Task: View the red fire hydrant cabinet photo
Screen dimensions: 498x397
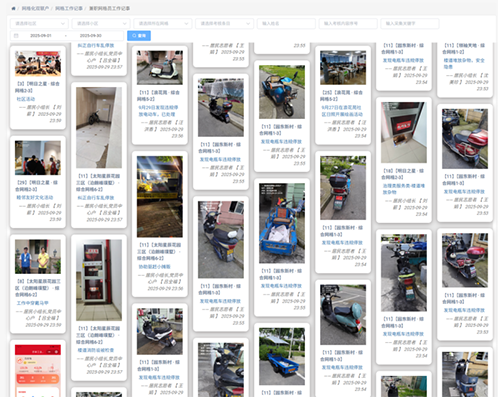Action: tap(99, 280)
